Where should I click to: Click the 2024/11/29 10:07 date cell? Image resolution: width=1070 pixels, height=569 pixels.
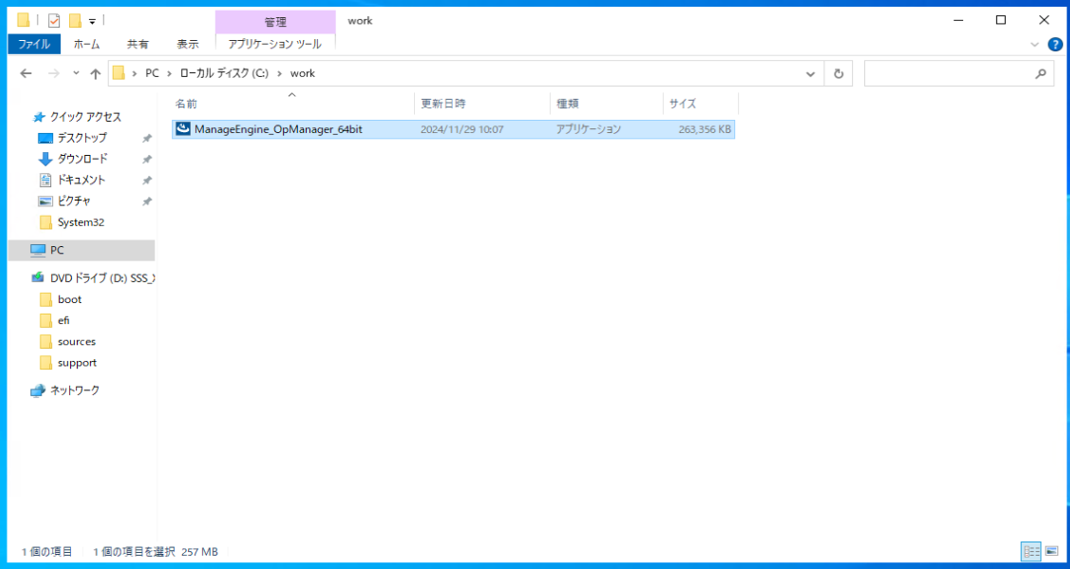coord(462,129)
